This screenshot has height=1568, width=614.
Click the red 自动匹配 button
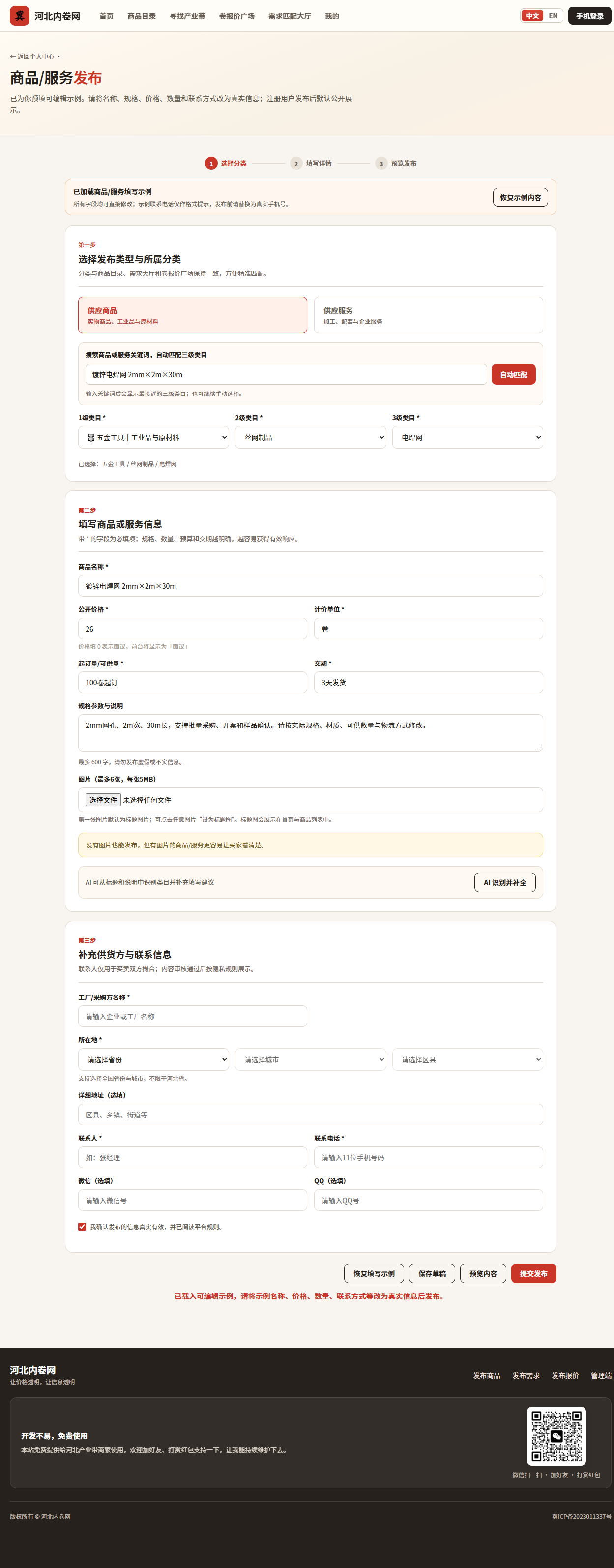tap(514, 374)
